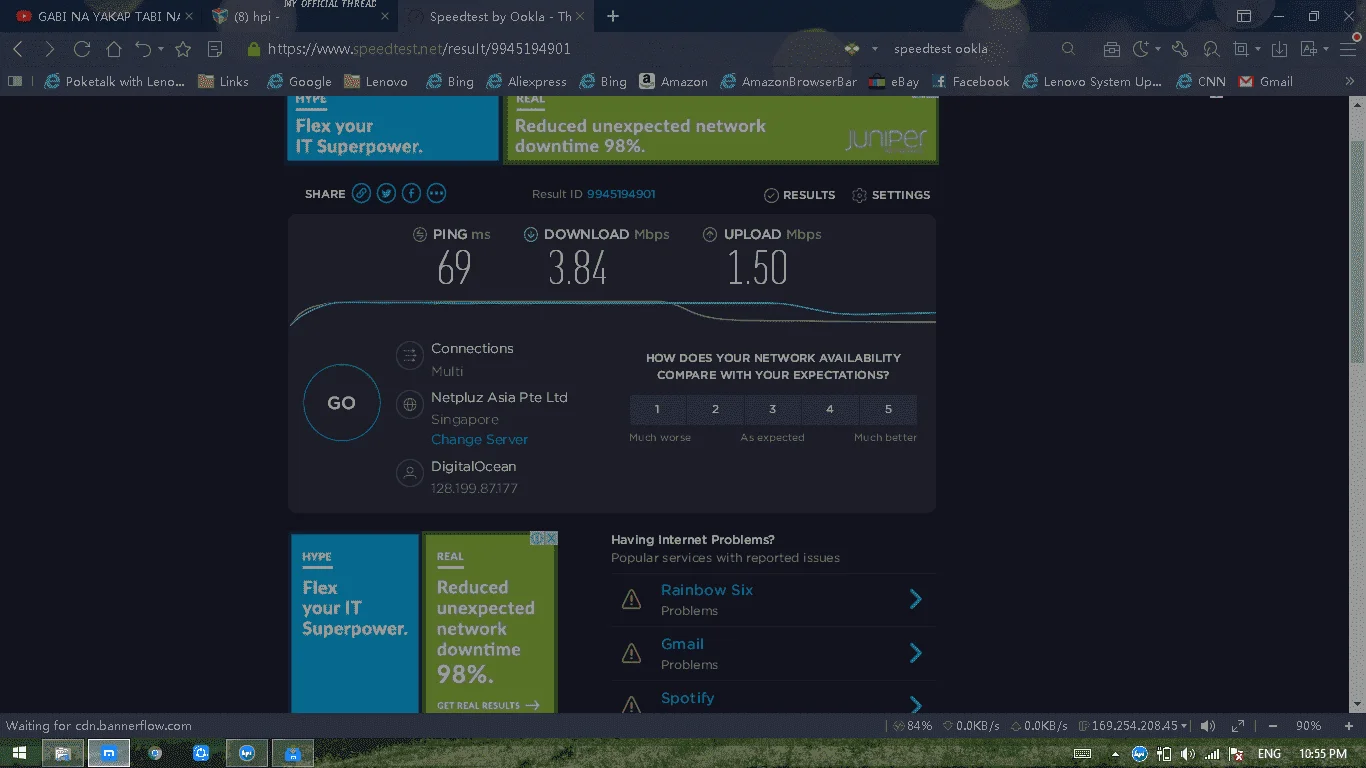Rate network availability 5
This screenshot has height=768, width=1366.
click(888, 409)
